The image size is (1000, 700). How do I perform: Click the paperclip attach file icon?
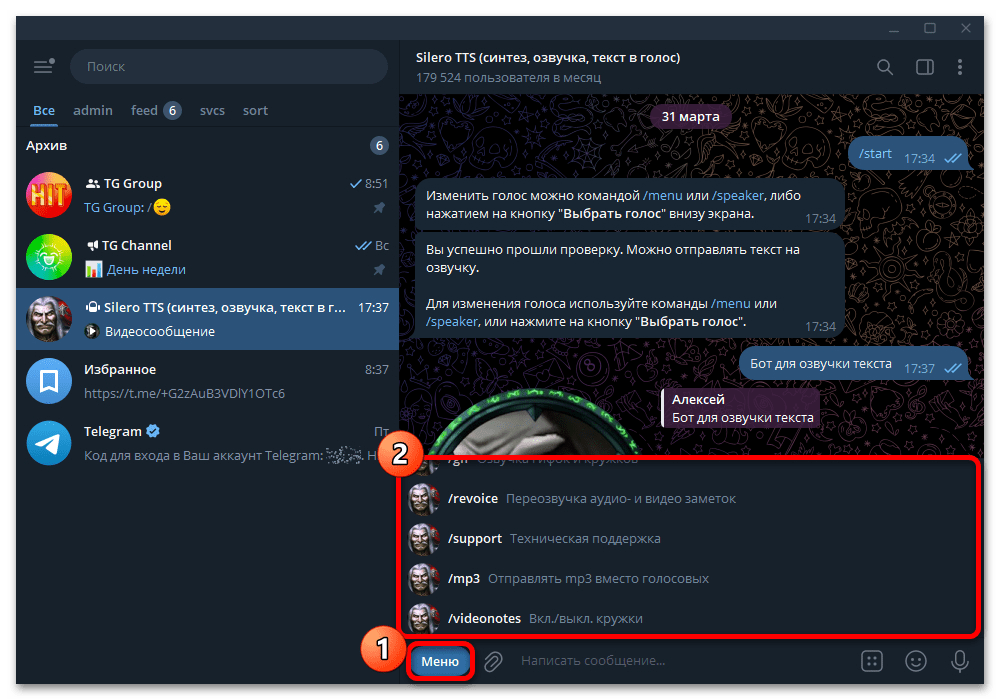[493, 661]
